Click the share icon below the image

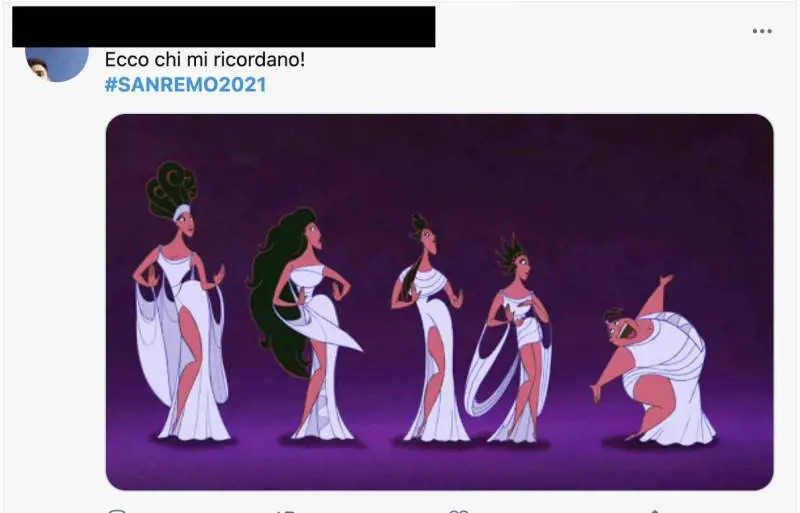pyautogui.click(x=655, y=510)
